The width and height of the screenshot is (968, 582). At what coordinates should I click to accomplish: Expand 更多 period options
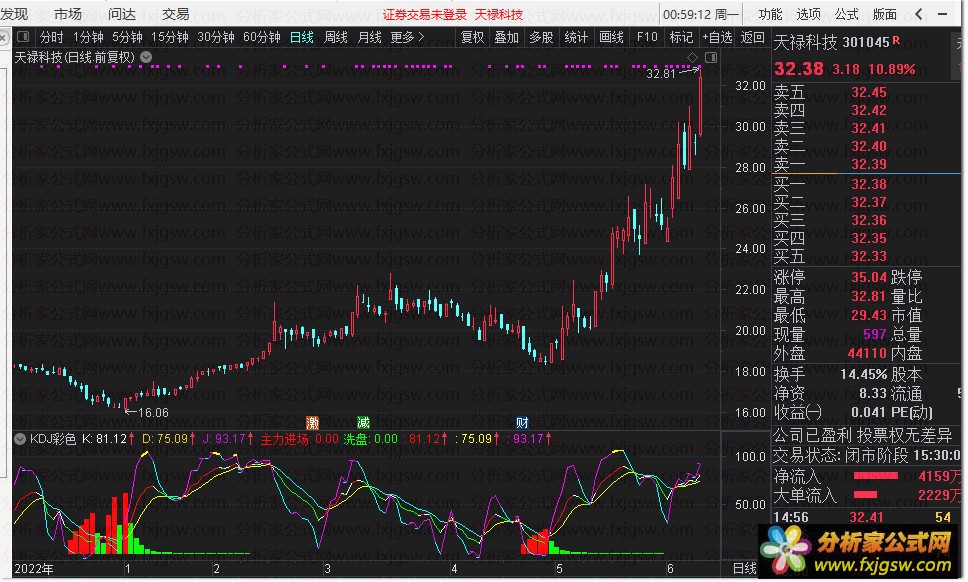pos(407,37)
